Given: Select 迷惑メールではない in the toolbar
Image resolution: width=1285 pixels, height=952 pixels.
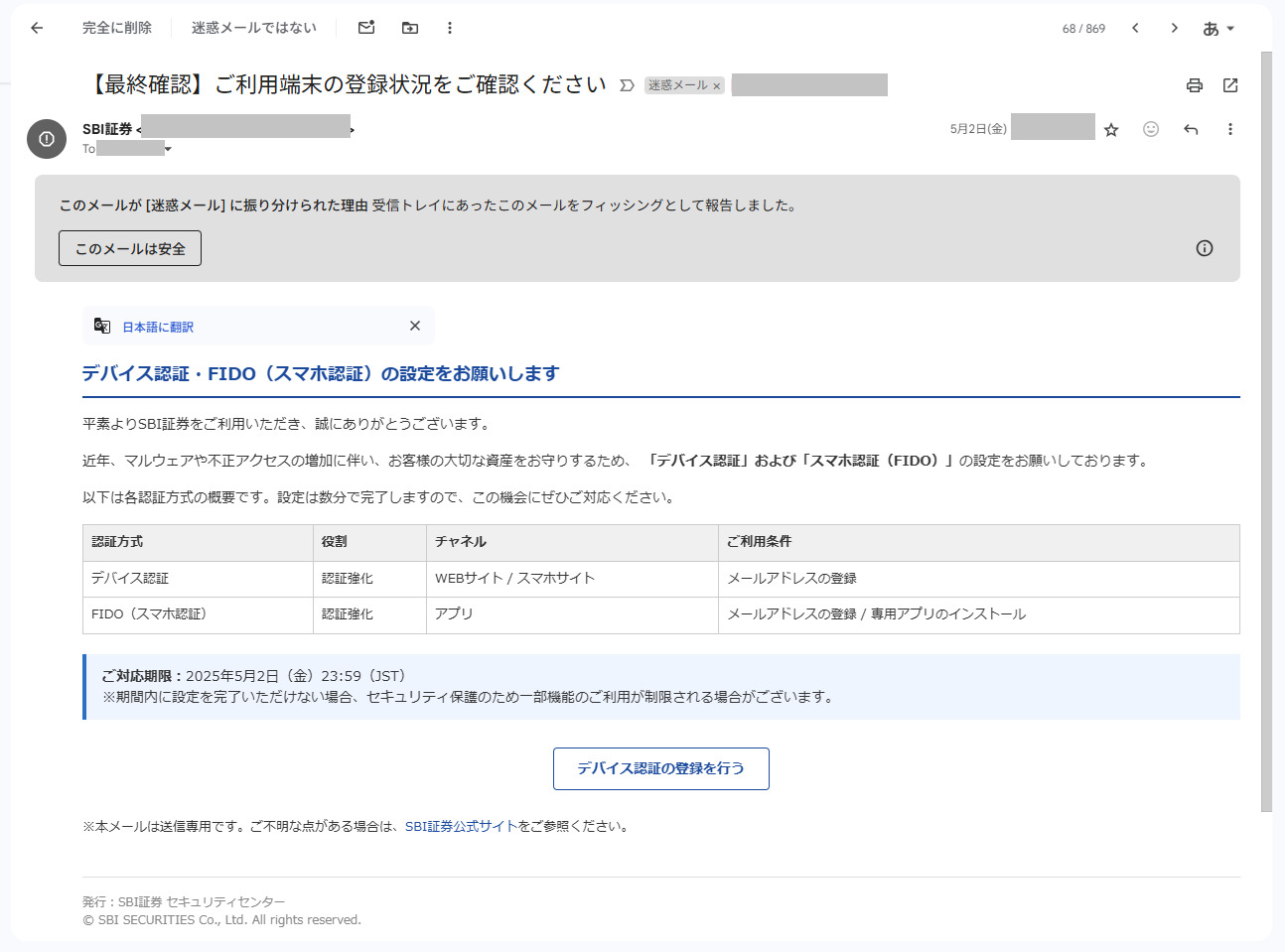Looking at the screenshot, I should tap(253, 28).
